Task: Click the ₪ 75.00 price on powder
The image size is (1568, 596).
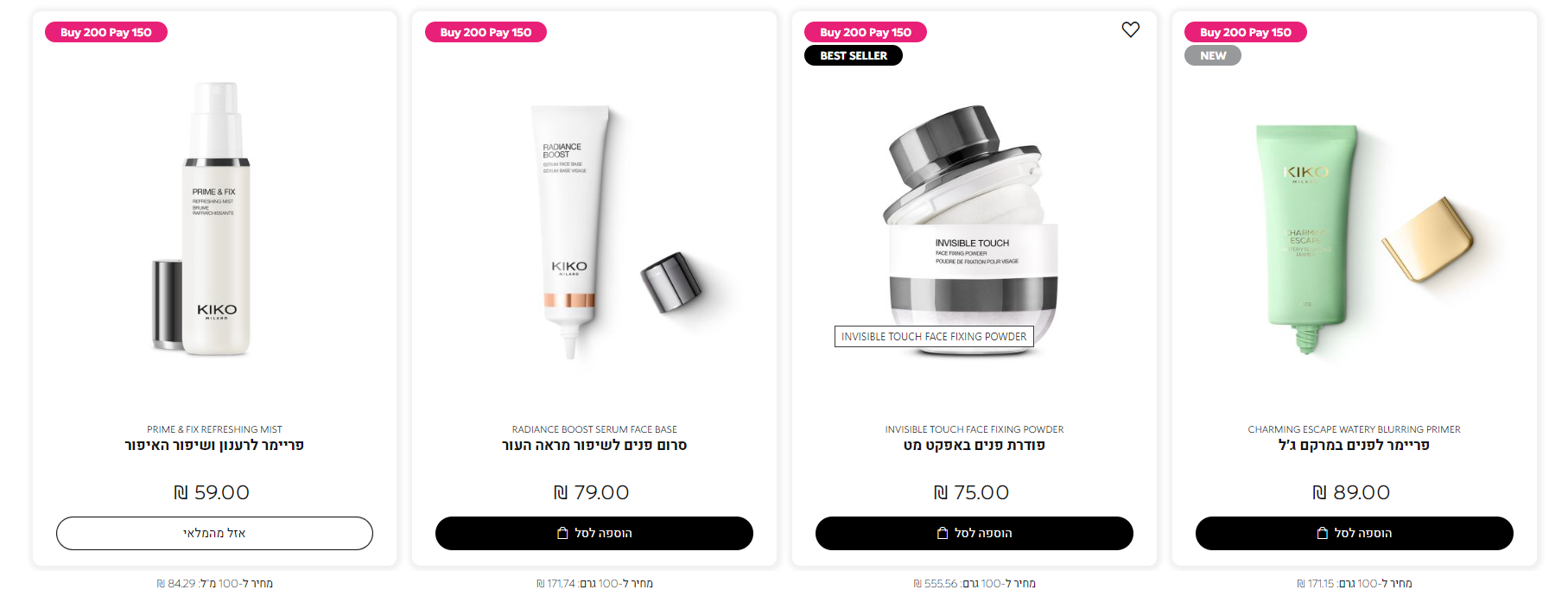Action: click(x=972, y=492)
